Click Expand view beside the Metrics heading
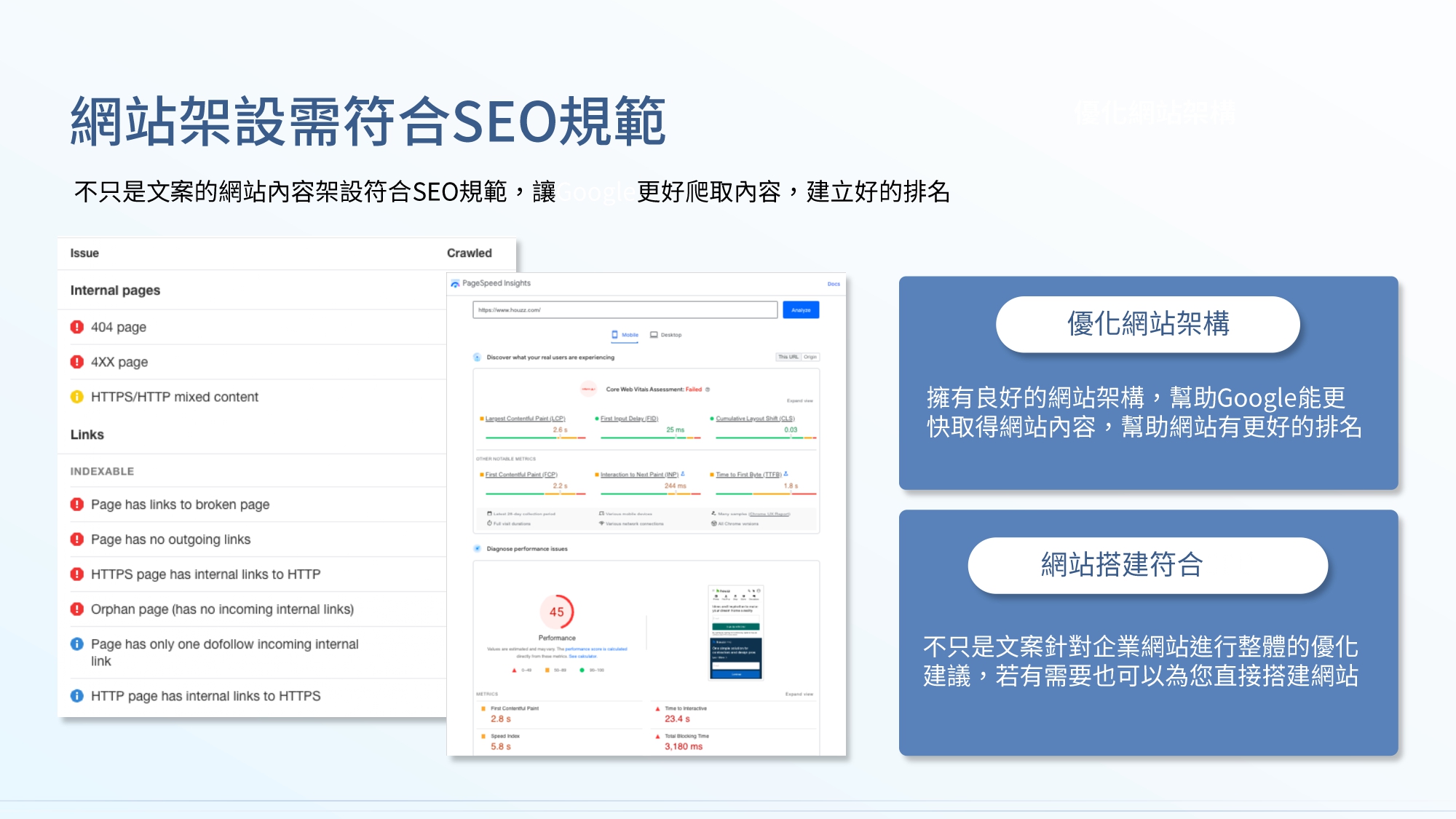1456x819 pixels. click(799, 694)
